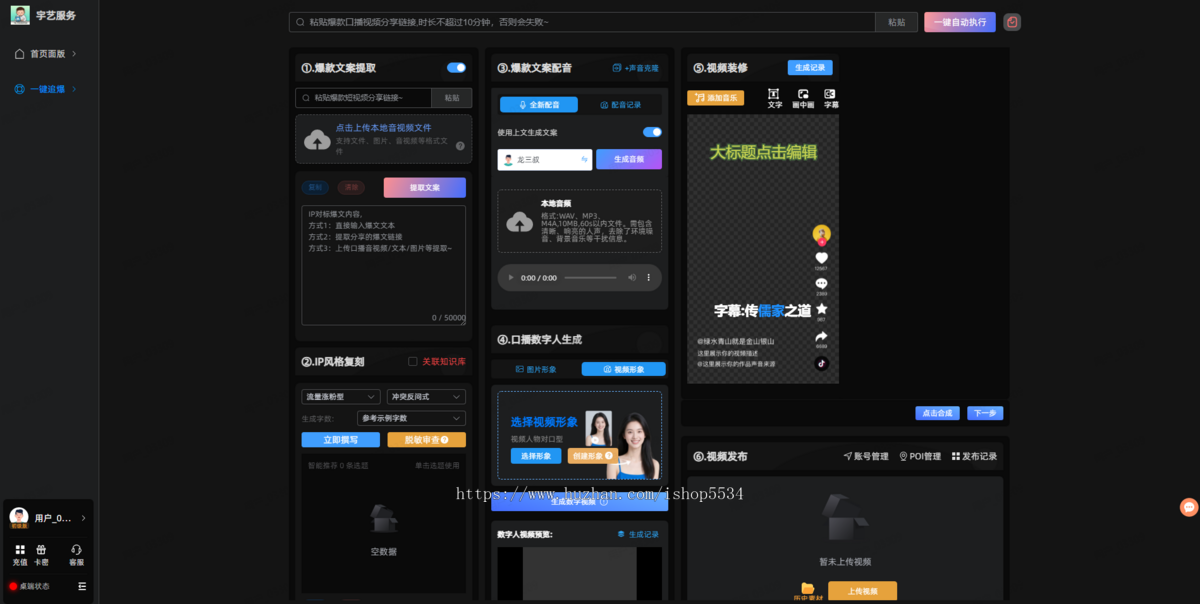This screenshot has height=604, width=1200.
Task: Click the yellow avatar icon on video preview
Action: (821, 234)
